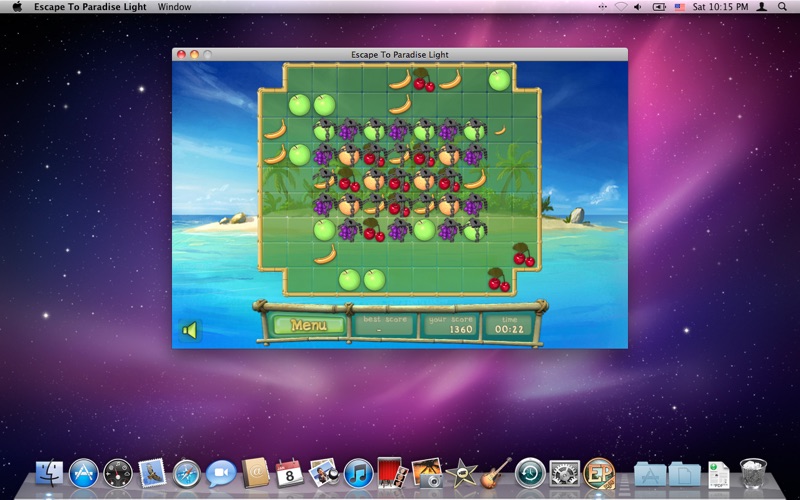The width and height of the screenshot is (800, 500).
Task: Open the US flag input menu
Action: [680, 7]
